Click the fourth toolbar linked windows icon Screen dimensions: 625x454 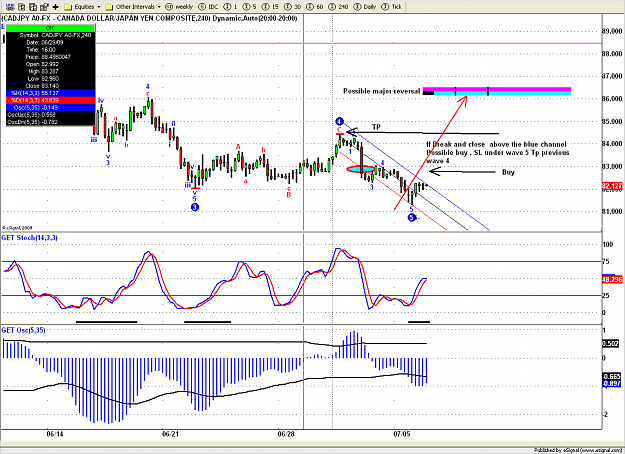44,7
